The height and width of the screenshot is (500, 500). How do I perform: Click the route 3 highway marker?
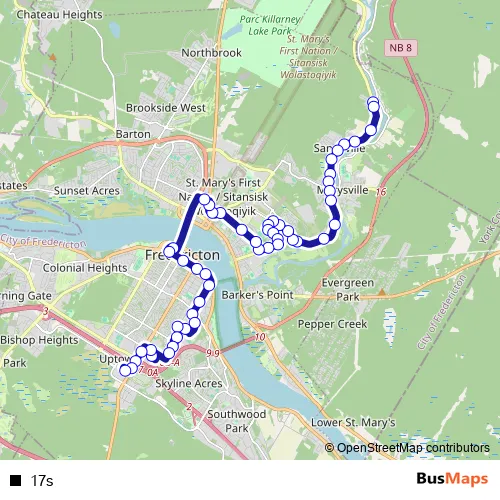(x=46, y=311)
